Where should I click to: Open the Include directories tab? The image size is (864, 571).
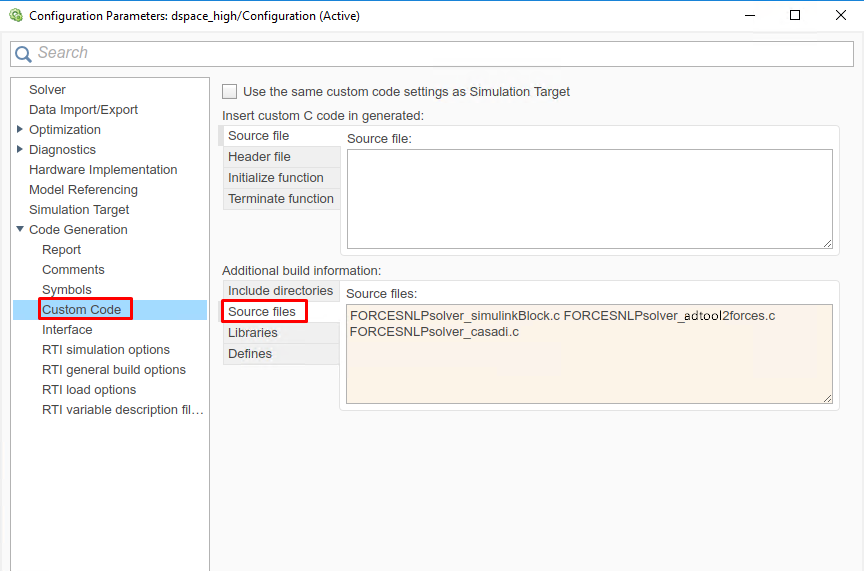280,291
